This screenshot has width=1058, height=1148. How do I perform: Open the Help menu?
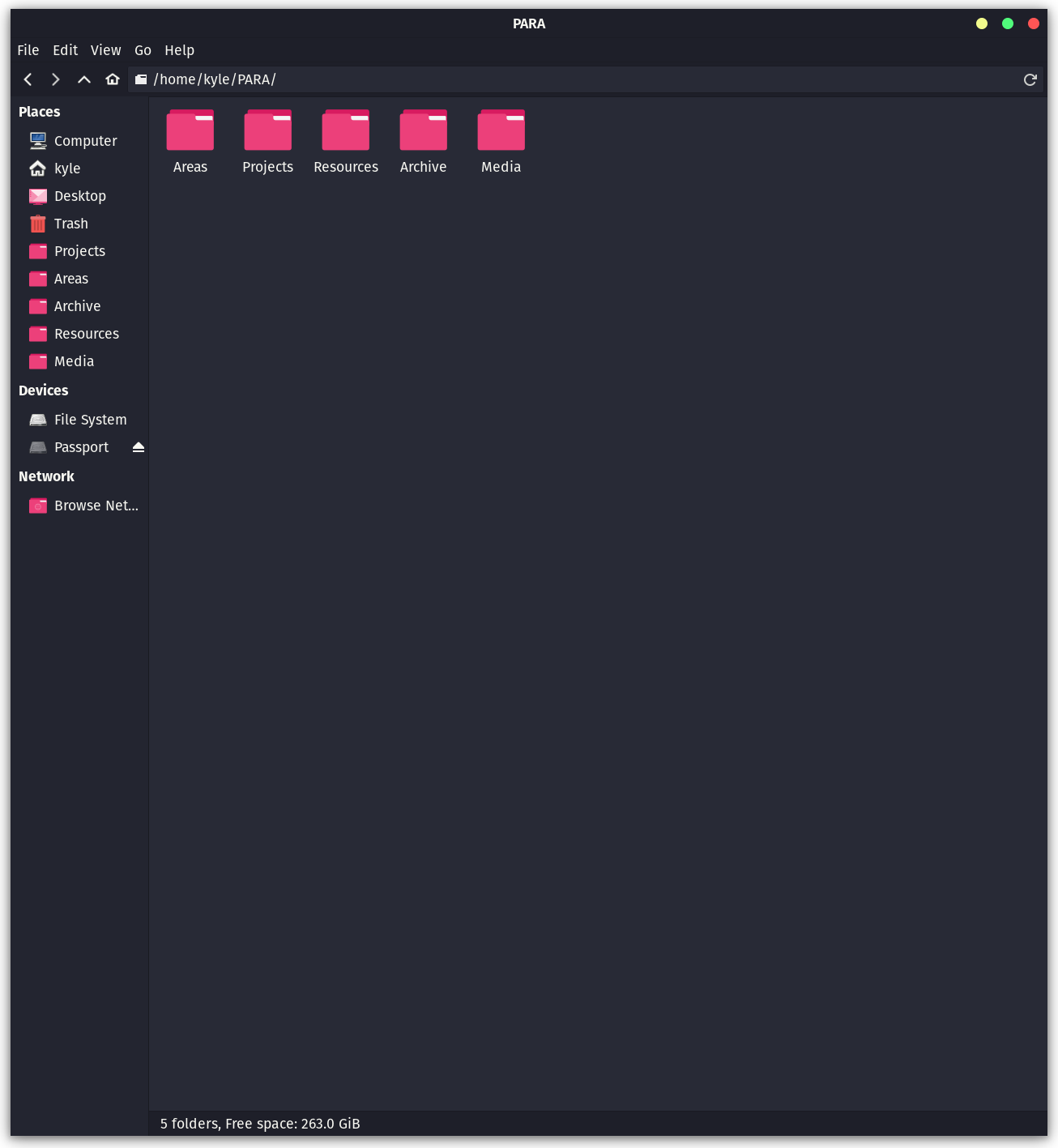coord(179,50)
